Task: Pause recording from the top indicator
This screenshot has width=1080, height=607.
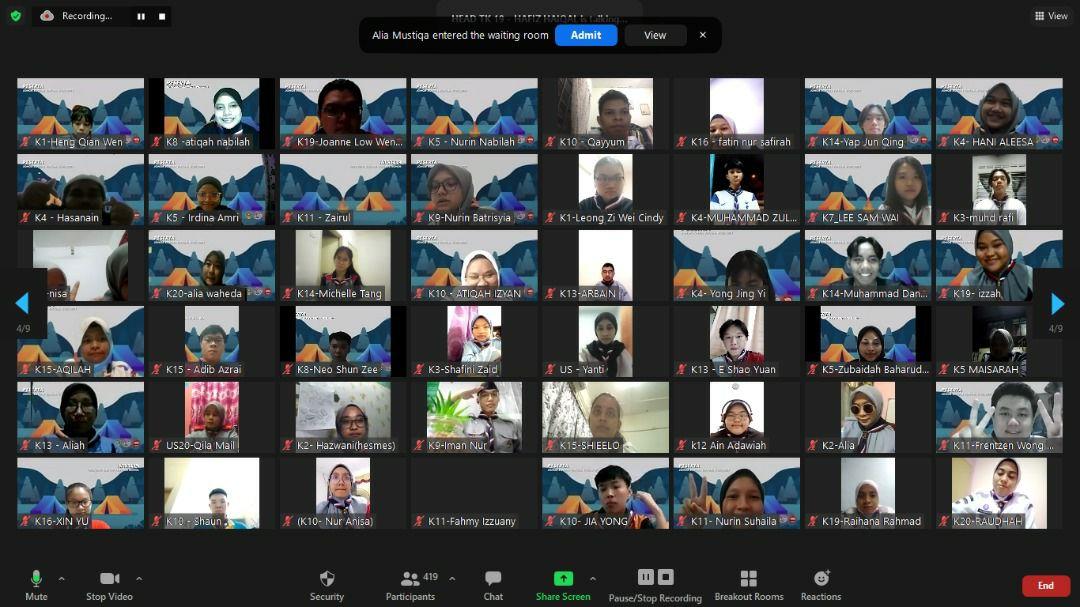Action: point(140,16)
